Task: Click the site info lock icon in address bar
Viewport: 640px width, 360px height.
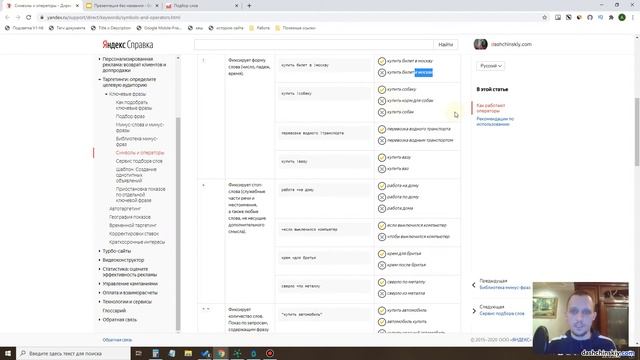Action: click(42, 18)
